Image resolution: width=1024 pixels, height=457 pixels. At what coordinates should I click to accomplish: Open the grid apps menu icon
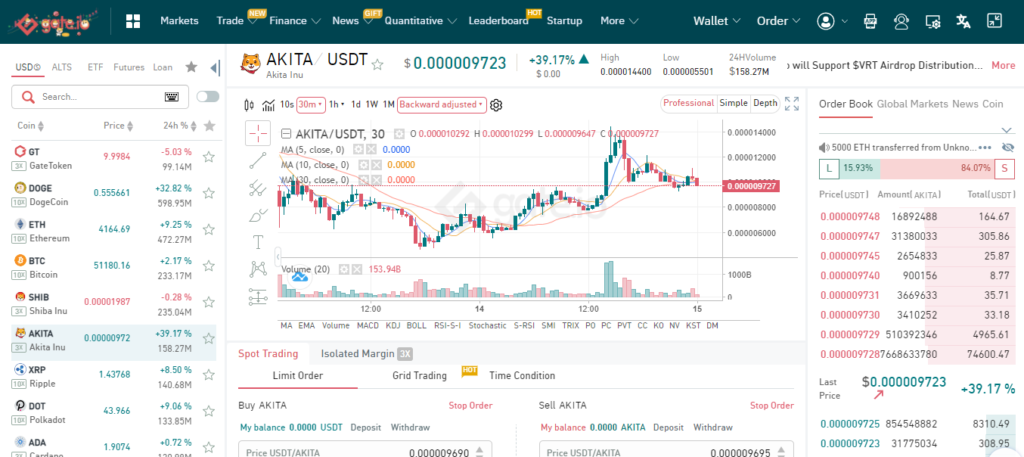coord(133,21)
